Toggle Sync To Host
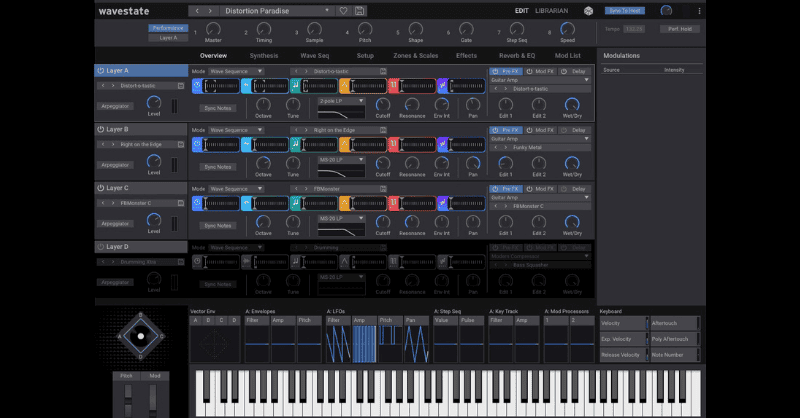The width and height of the screenshot is (800, 418). 625,11
